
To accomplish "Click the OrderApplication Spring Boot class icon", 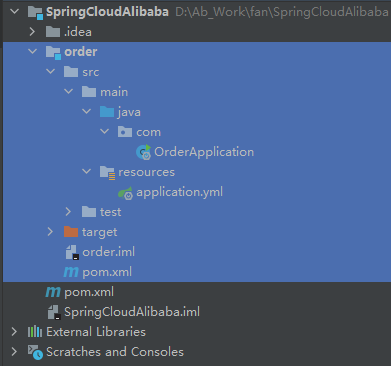I will 144,152.
